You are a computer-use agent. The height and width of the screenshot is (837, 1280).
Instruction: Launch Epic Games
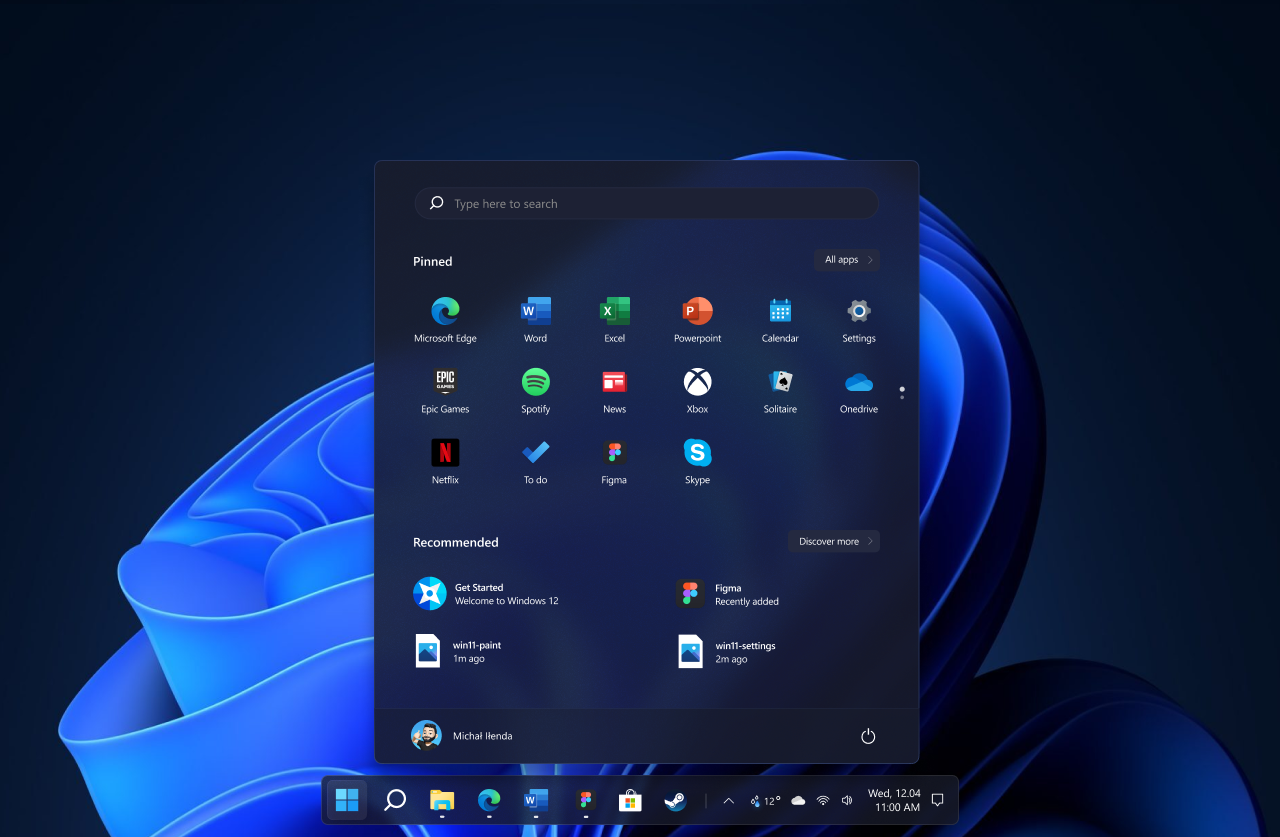pyautogui.click(x=444, y=381)
